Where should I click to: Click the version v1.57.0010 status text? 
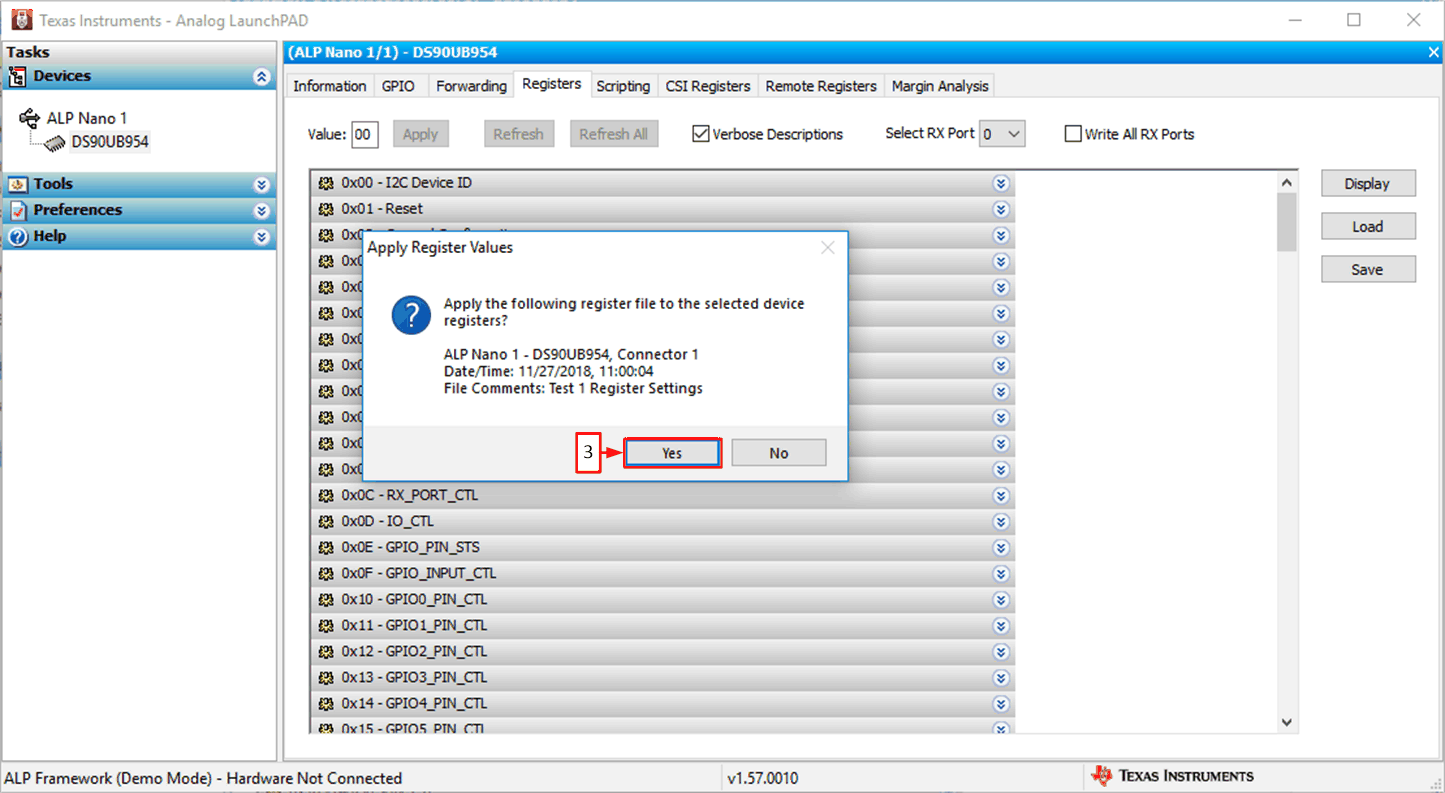pos(763,778)
